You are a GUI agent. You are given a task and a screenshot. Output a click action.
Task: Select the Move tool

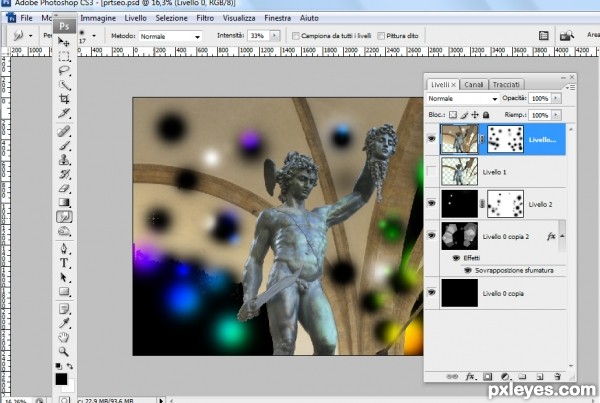click(64, 42)
